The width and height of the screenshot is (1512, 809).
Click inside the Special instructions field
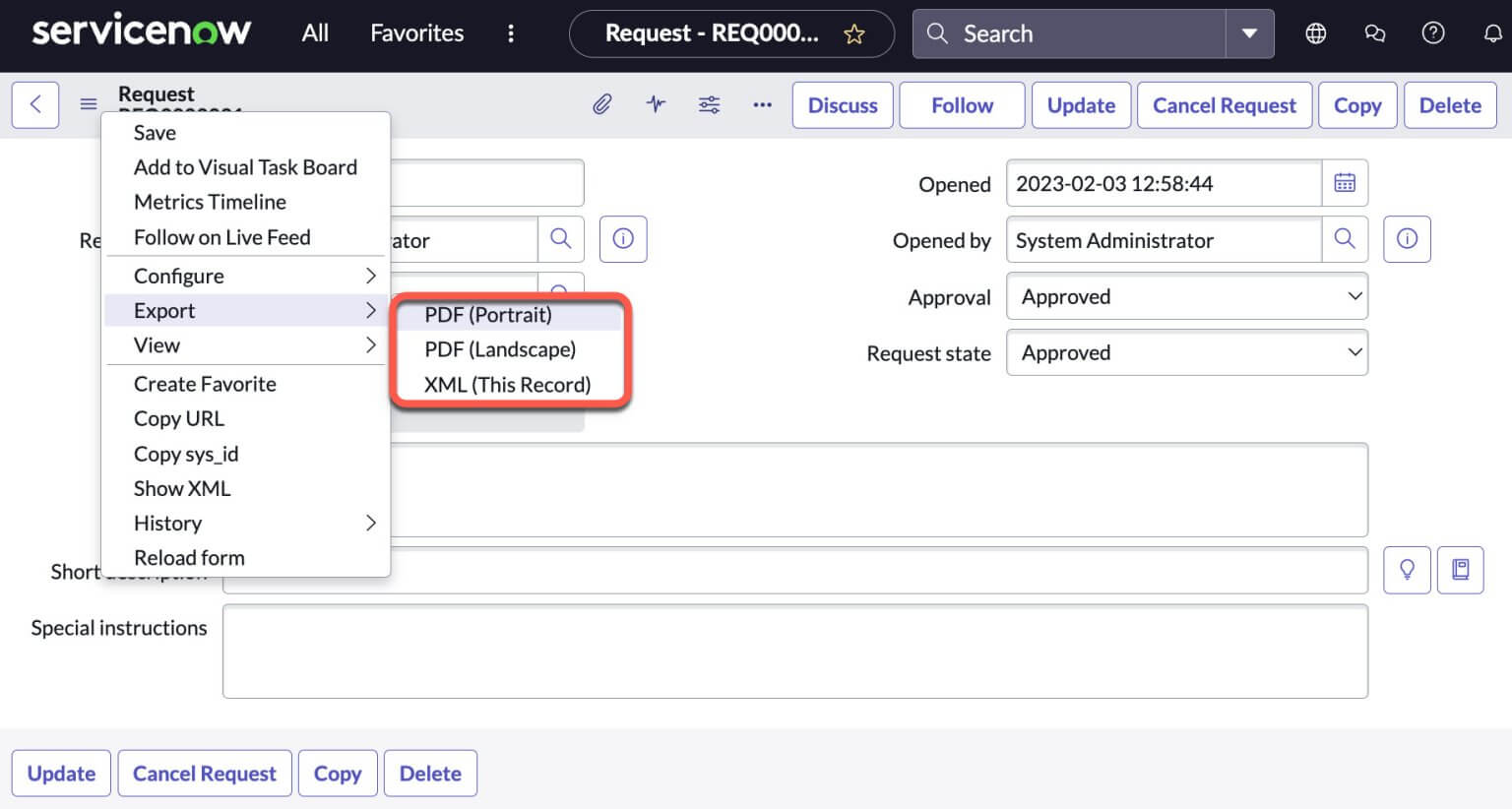[x=795, y=651]
